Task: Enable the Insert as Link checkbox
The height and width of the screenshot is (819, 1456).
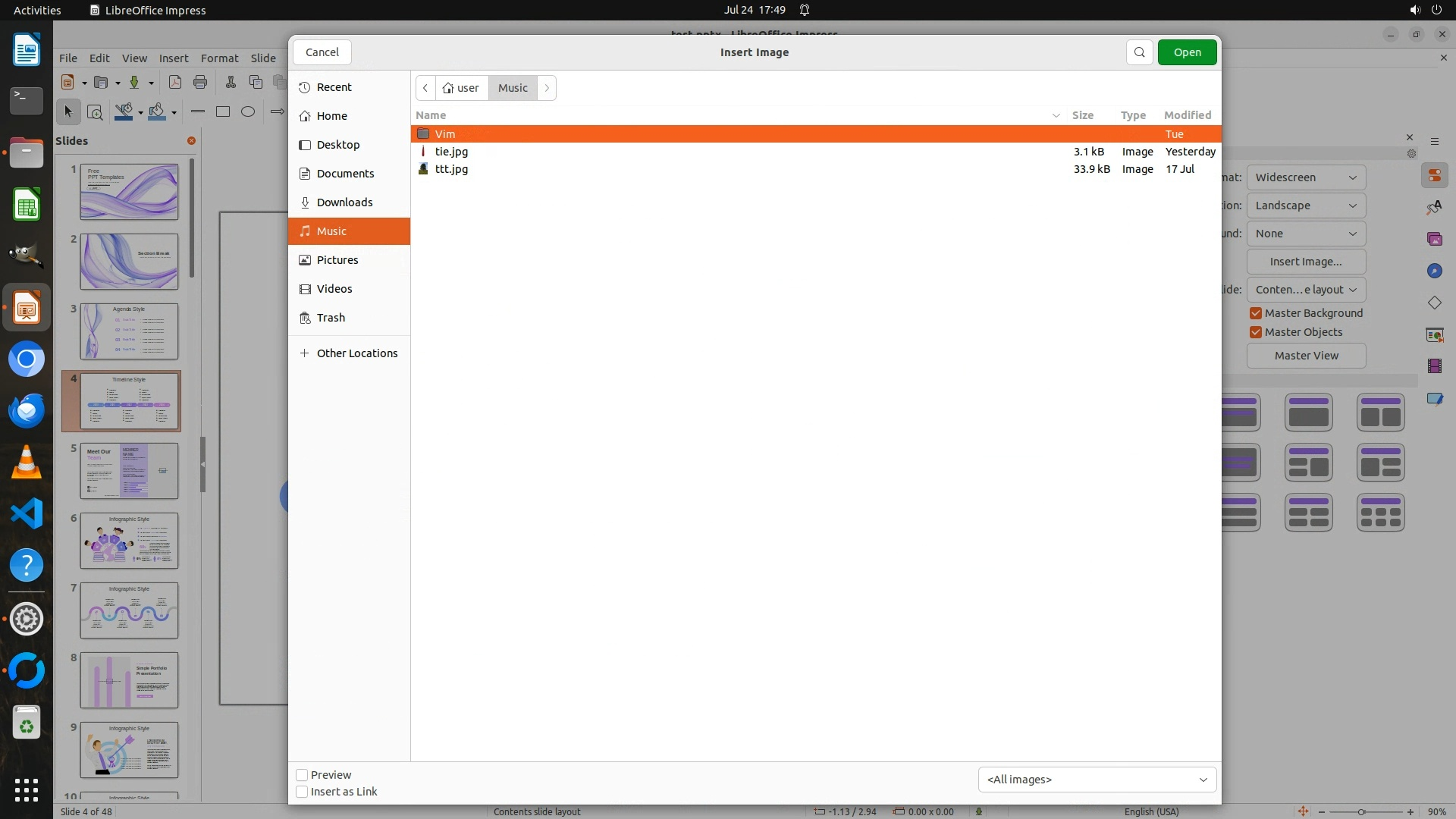Action: (302, 792)
